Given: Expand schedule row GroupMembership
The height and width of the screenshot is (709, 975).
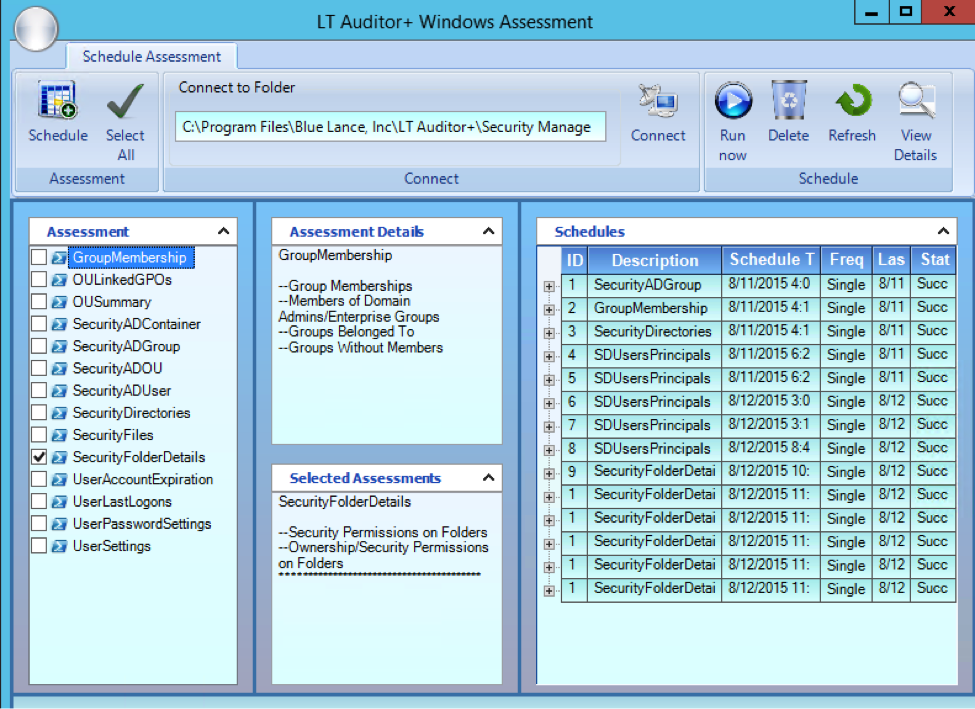Looking at the screenshot, I should pyautogui.click(x=549, y=310).
